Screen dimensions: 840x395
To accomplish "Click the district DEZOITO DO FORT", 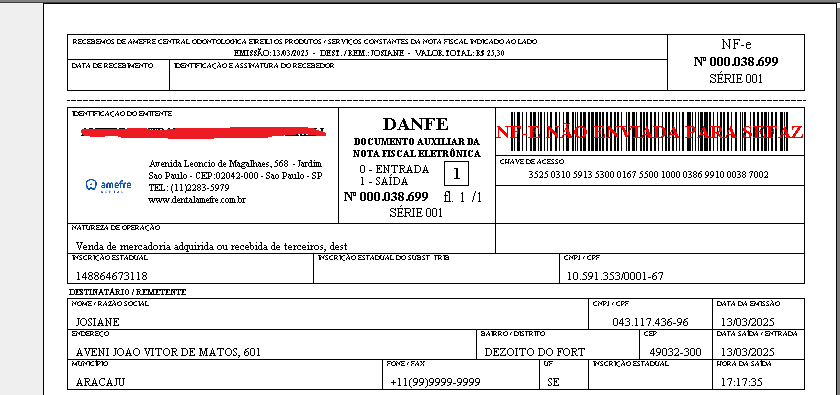I will 535,353.
